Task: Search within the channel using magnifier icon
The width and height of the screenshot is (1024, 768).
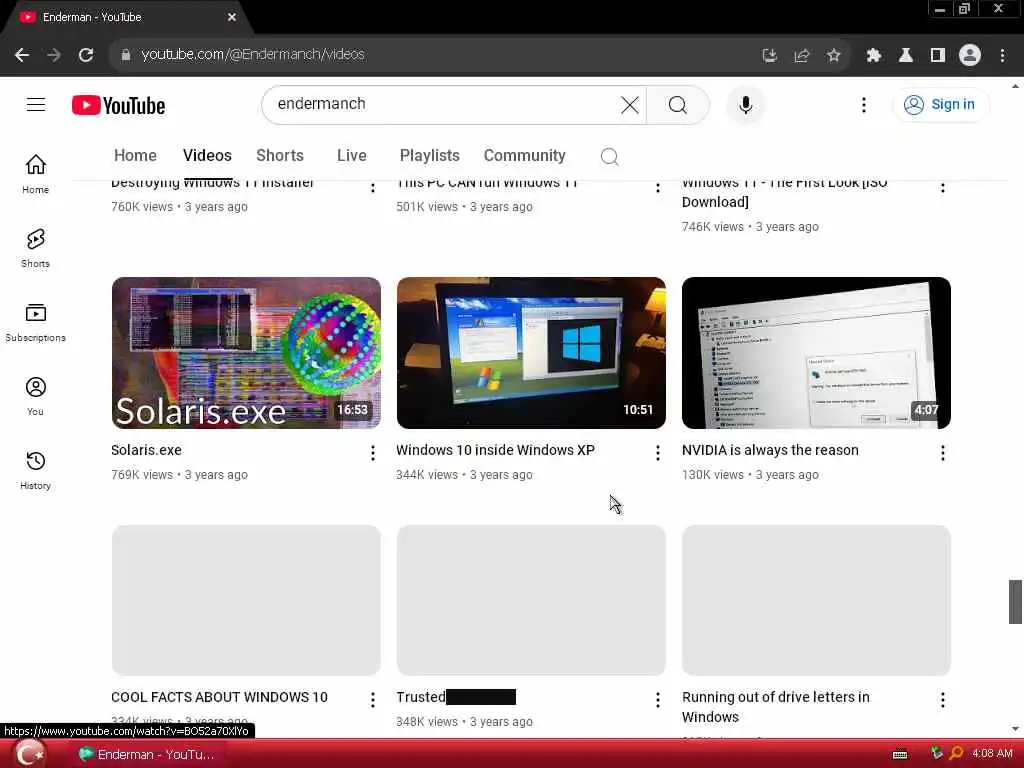Action: coord(609,156)
